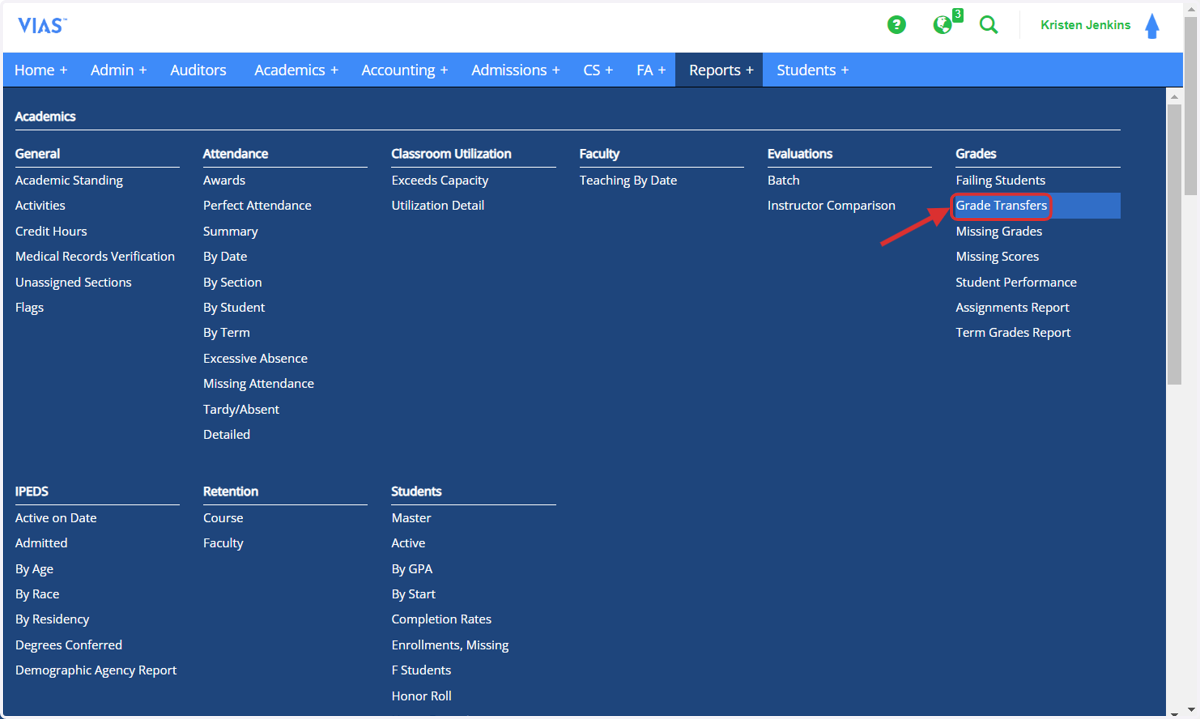Screen dimensions: 1200x719
Task: Open IPEDS By Age report
Action: [34, 569]
